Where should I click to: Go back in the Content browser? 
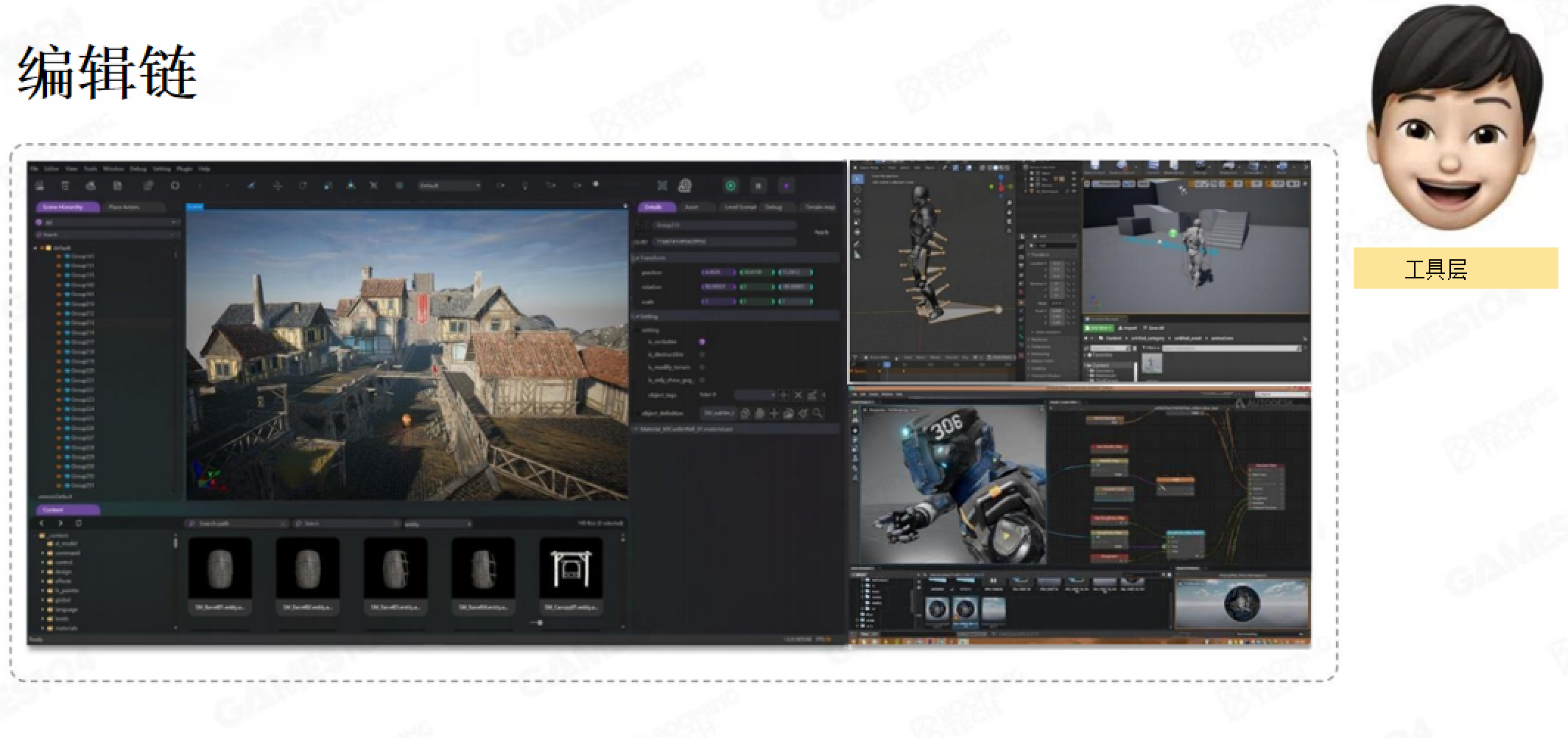(42, 524)
